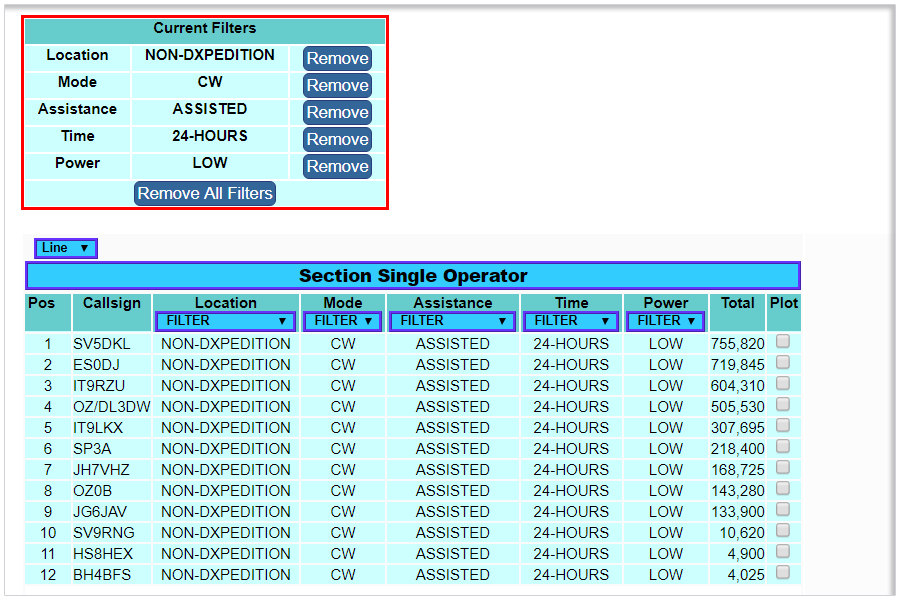900x600 pixels.
Task: Expand the Mode column FILTER dropdown
Action: point(343,321)
